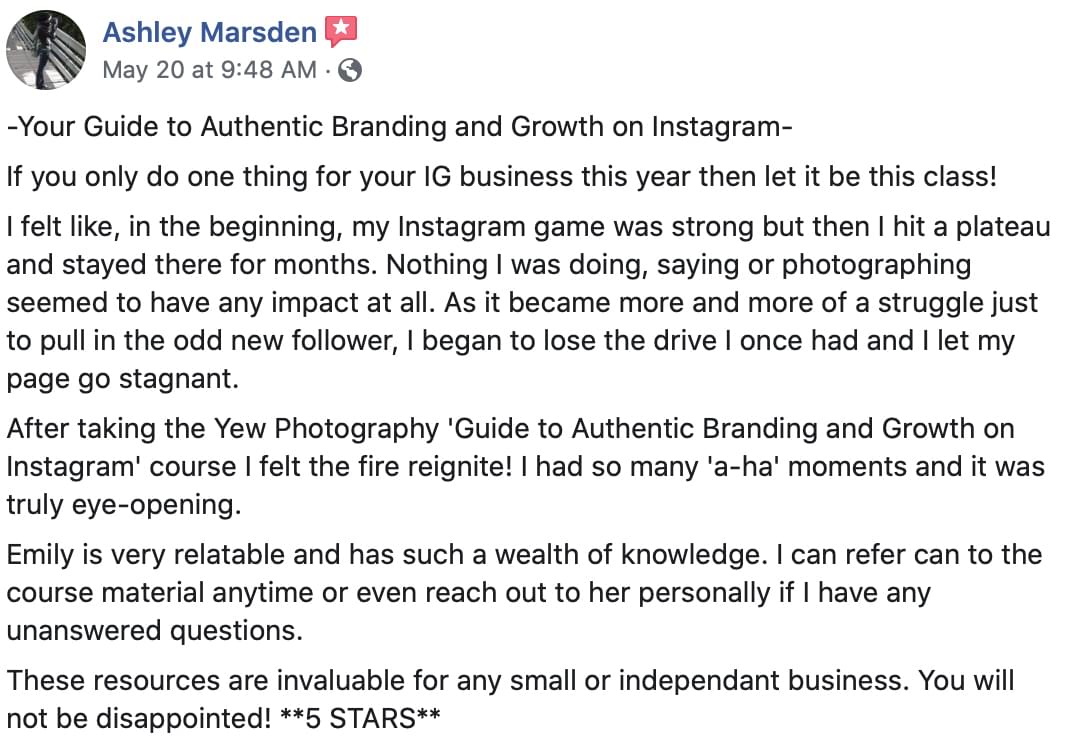
Task: Click the words 'Yew Photography' in the post
Action: [326, 429]
